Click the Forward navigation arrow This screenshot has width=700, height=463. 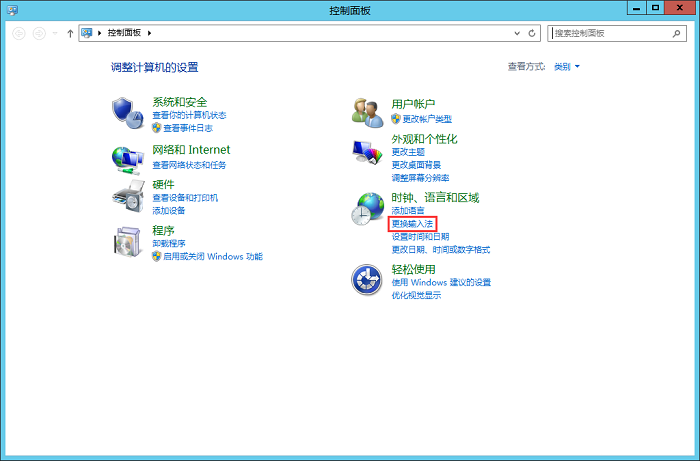tap(39, 33)
